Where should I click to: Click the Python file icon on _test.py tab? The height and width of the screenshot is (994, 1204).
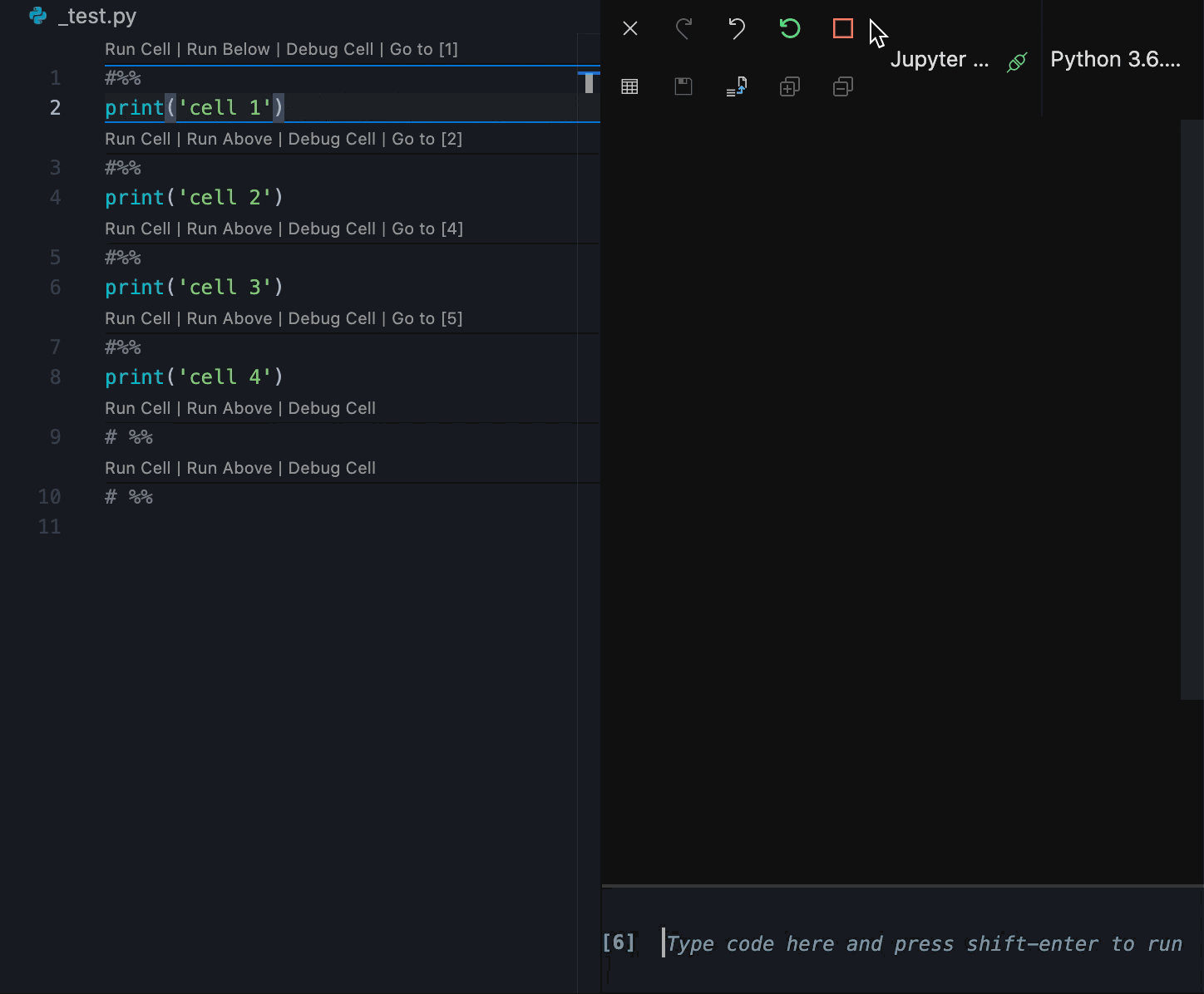(38, 16)
